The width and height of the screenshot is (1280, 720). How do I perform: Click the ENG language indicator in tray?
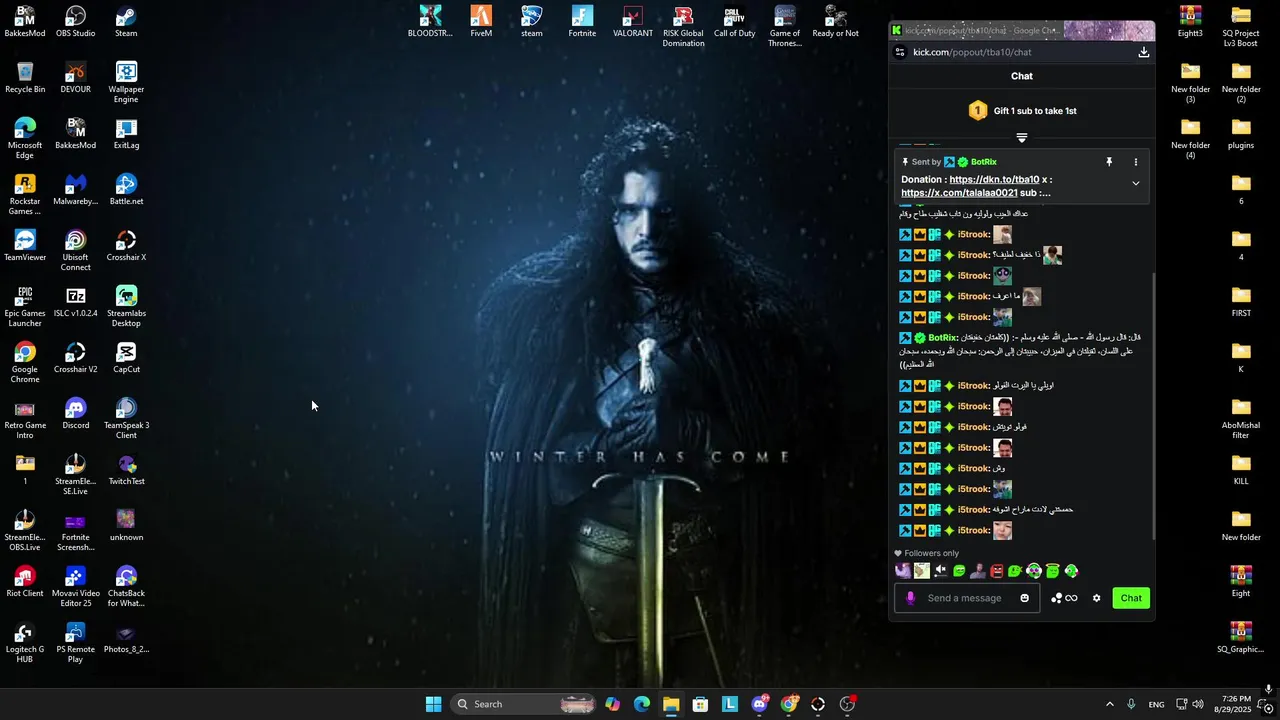(1156, 704)
